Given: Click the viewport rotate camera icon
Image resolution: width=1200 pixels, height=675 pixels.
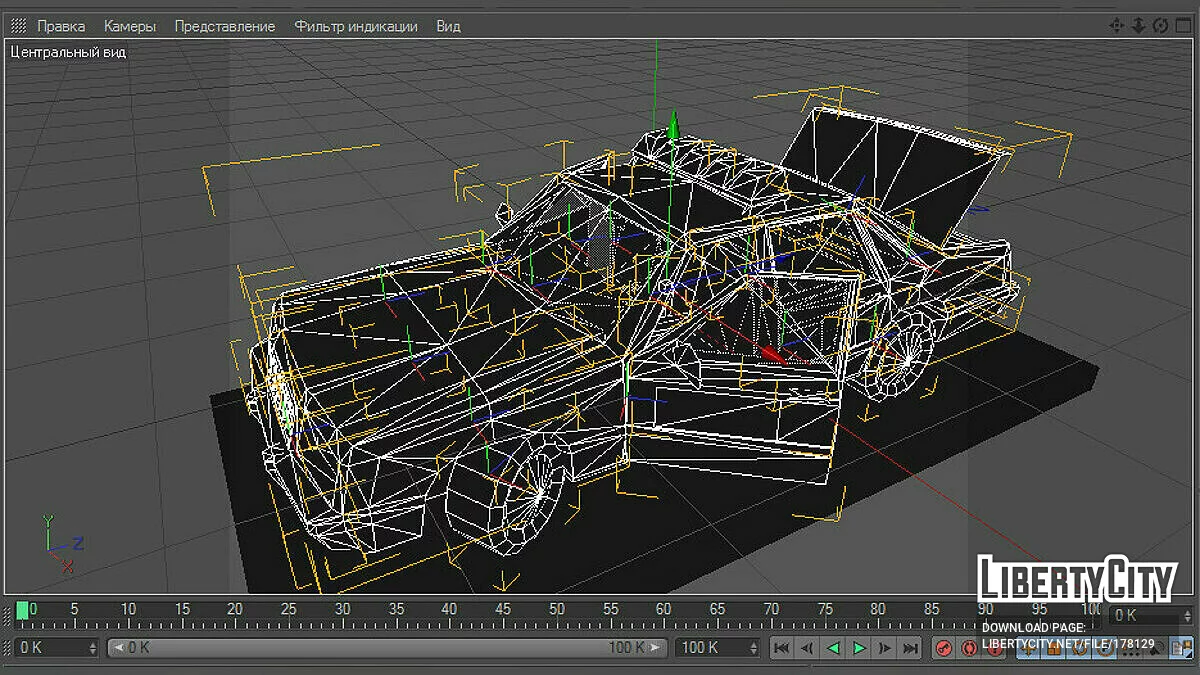Looking at the screenshot, I should point(1159,26).
